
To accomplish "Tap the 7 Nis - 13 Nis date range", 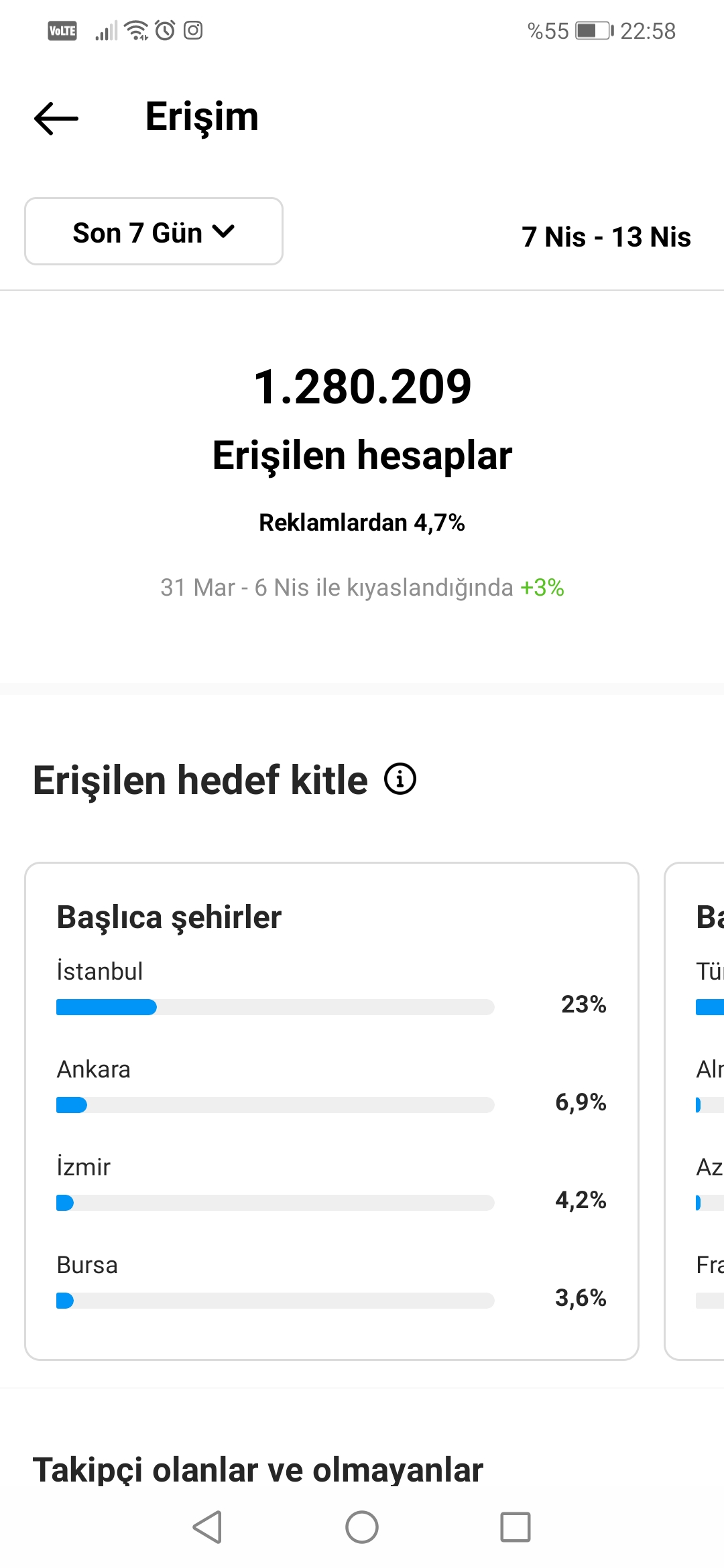I will click(x=606, y=237).
